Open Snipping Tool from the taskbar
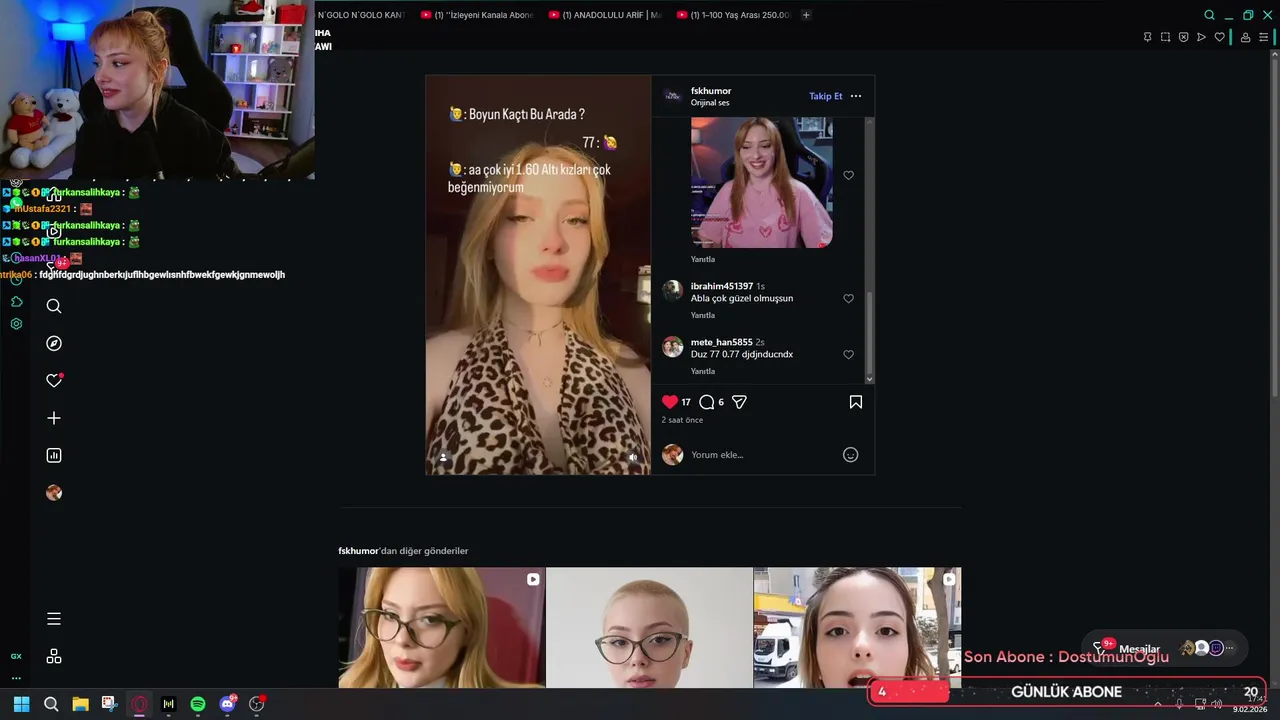Screen dimensions: 1280x720 pyautogui.click(x=109, y=704)
